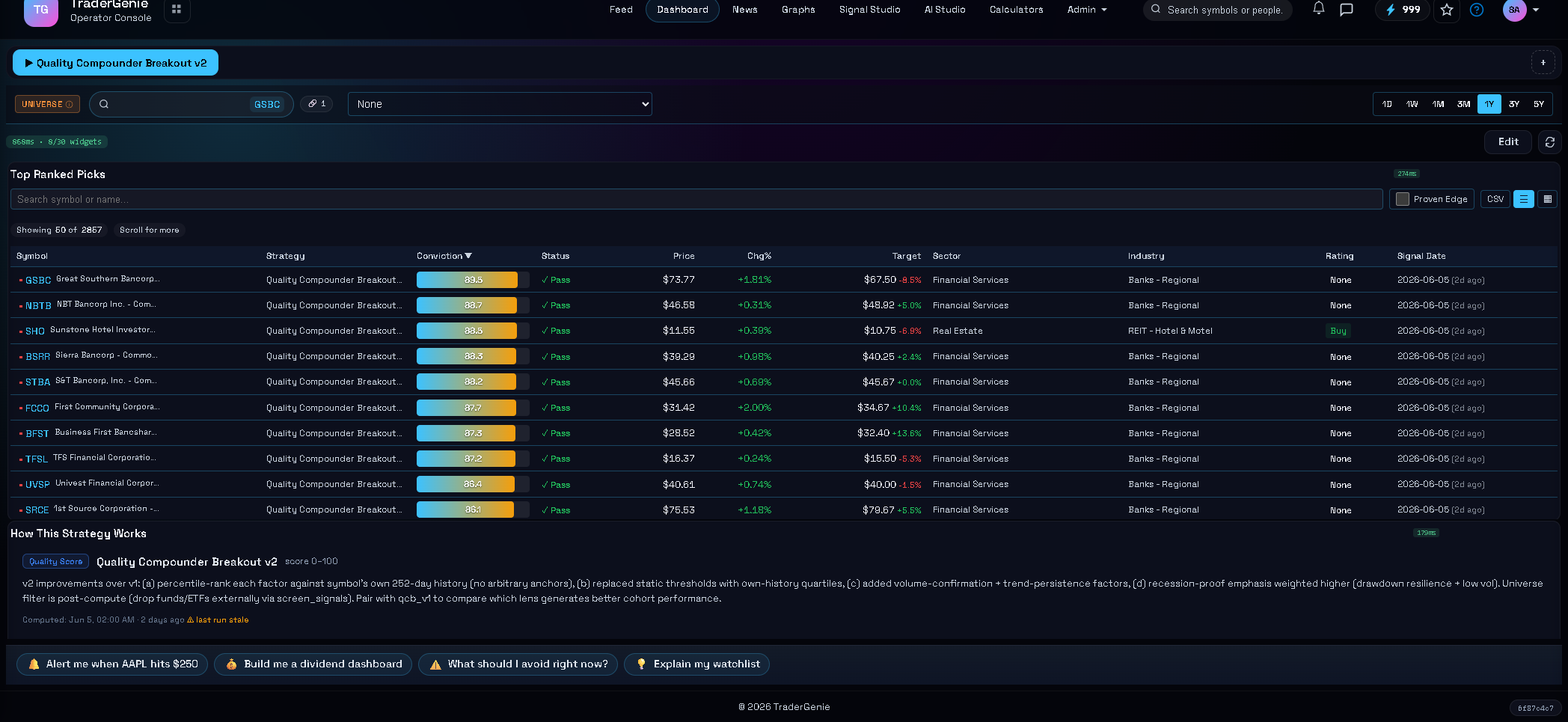1568x722 pixels.
Task: Click the Quality Score tag
Action: (55, 561)
